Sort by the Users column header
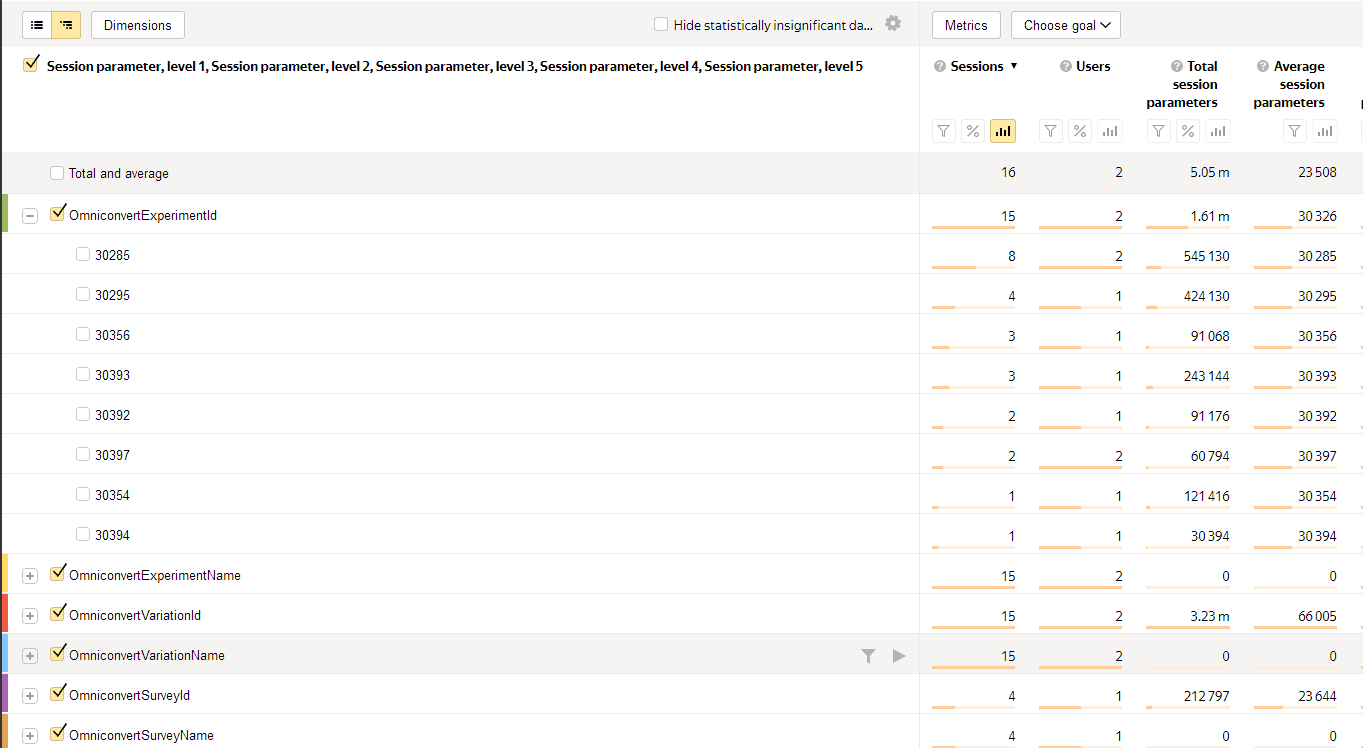 tap(1093, 66)
